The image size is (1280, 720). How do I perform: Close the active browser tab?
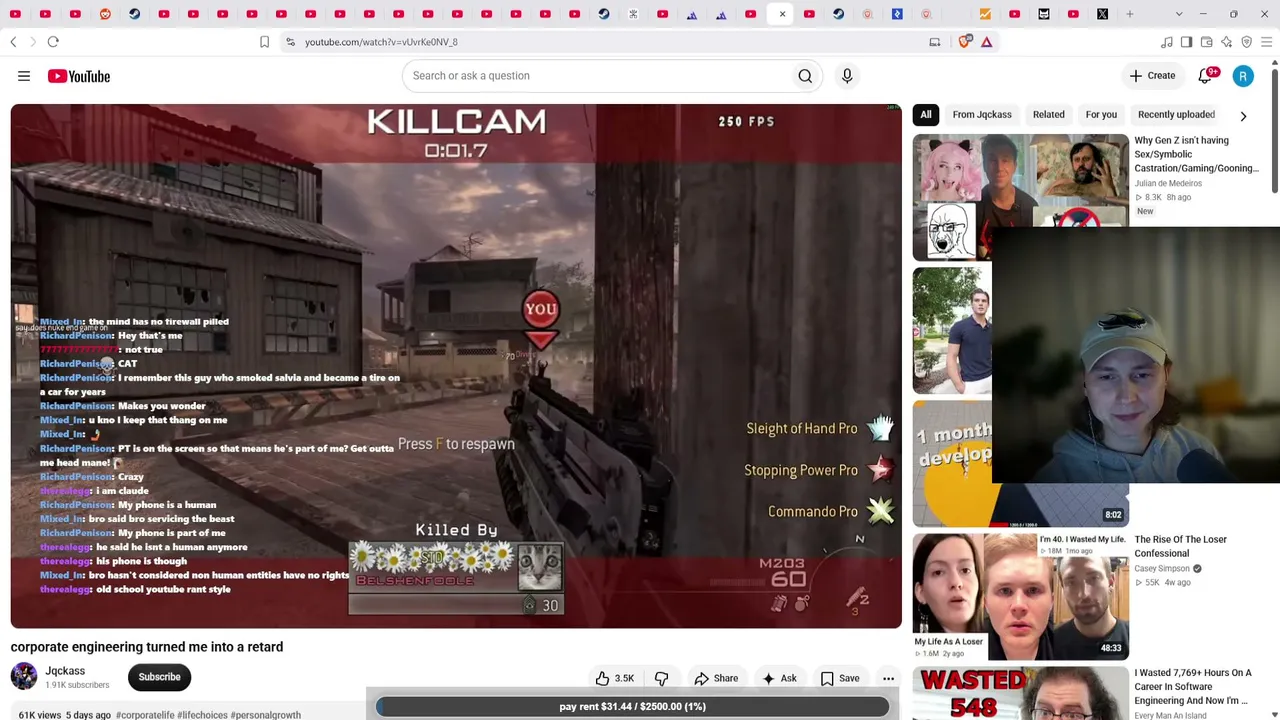tap(782, 14)
